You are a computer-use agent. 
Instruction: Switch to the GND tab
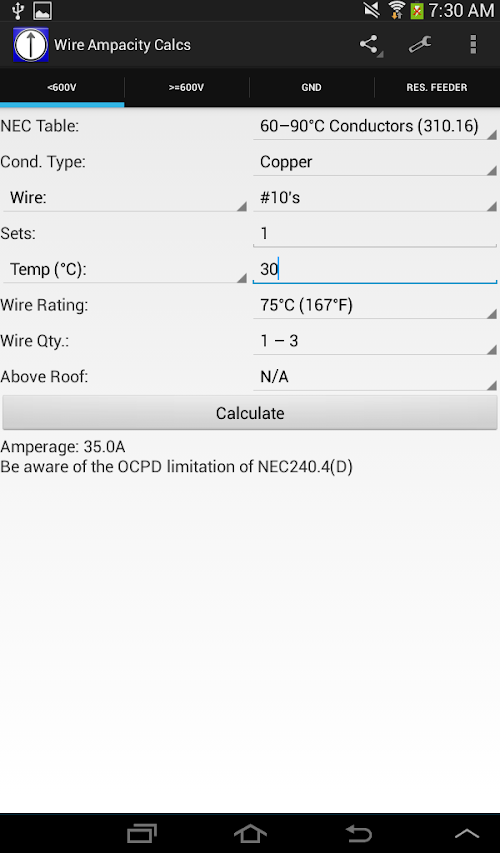pyautogui.click(x=312, y=87)
